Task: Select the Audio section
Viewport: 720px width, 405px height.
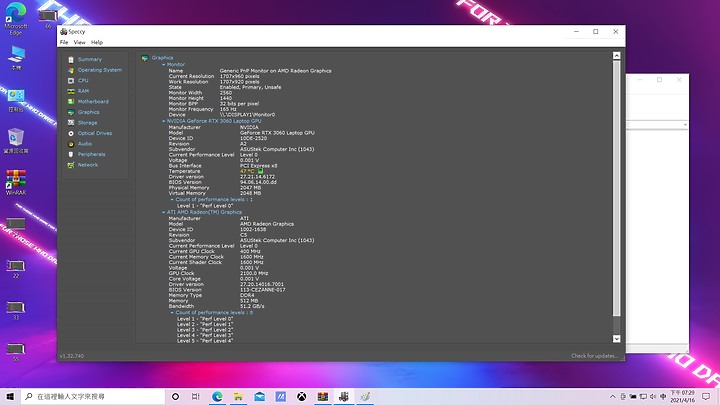Action: point(84,144)
